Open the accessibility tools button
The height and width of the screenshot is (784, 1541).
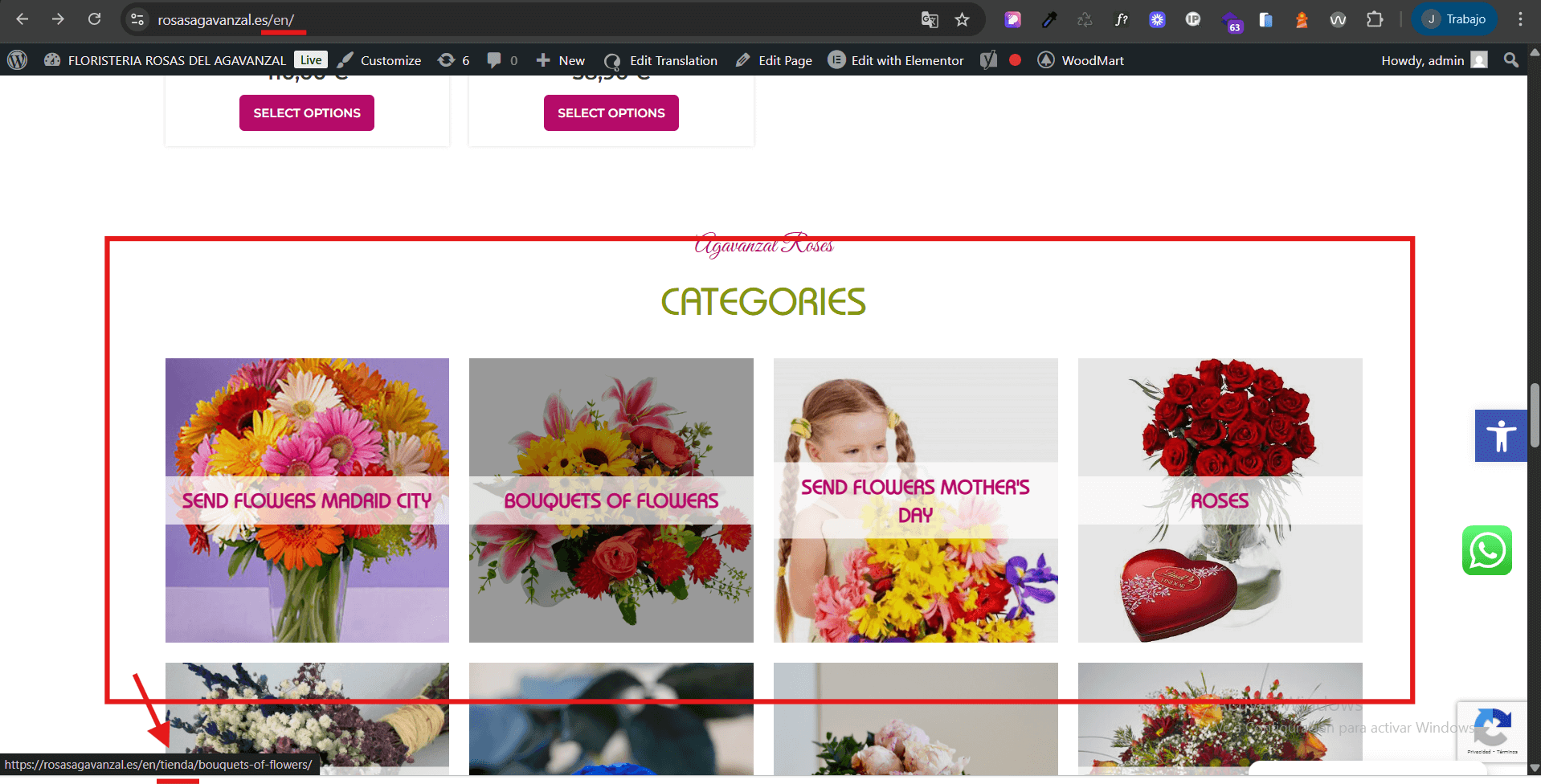(1501, 436)
